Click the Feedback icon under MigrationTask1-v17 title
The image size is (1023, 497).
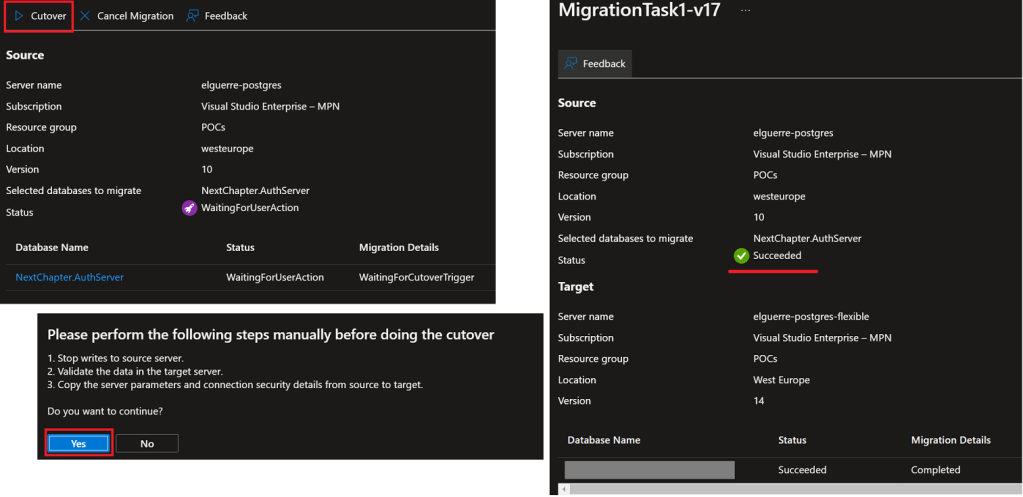(x=572, y=63)
